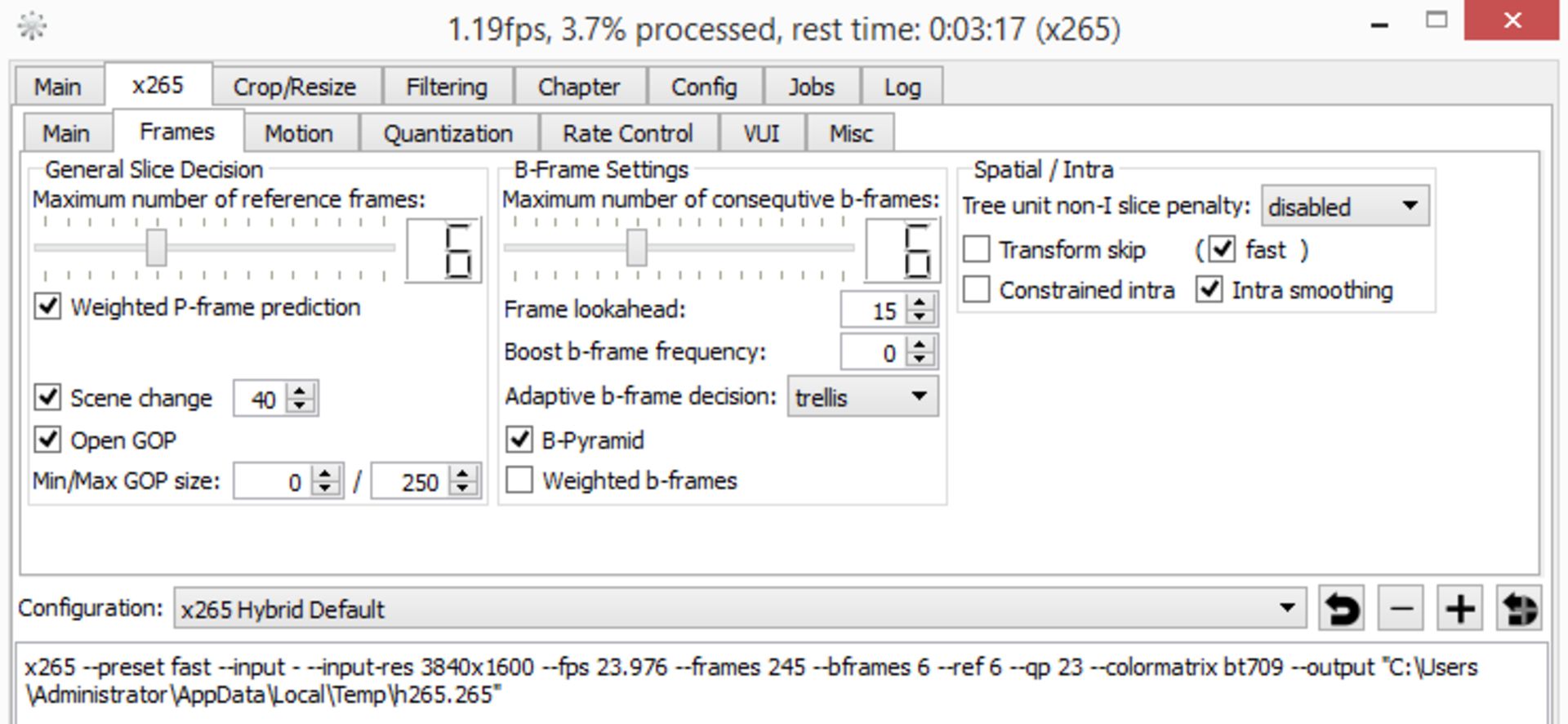The width and height of the screenshot is (1568, 724).
Task: Toggle Weighted P-frame prediction checkbox
Action: coord(47,306)
